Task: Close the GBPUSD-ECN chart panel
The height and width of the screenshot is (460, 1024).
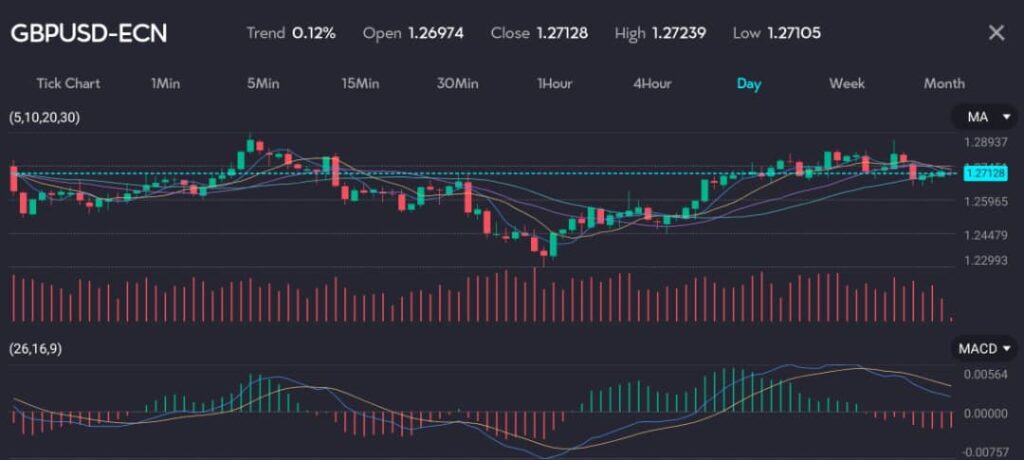Action: tap(996, 33)
